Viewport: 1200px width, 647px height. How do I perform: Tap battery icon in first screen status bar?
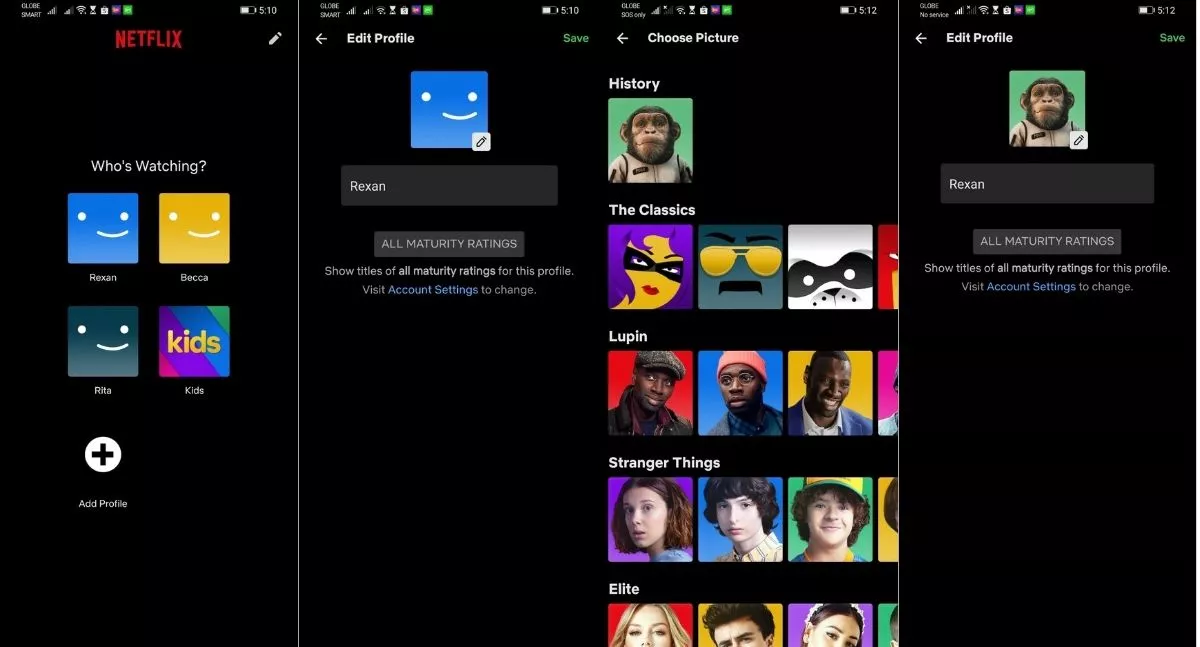[x=247, y=10]
